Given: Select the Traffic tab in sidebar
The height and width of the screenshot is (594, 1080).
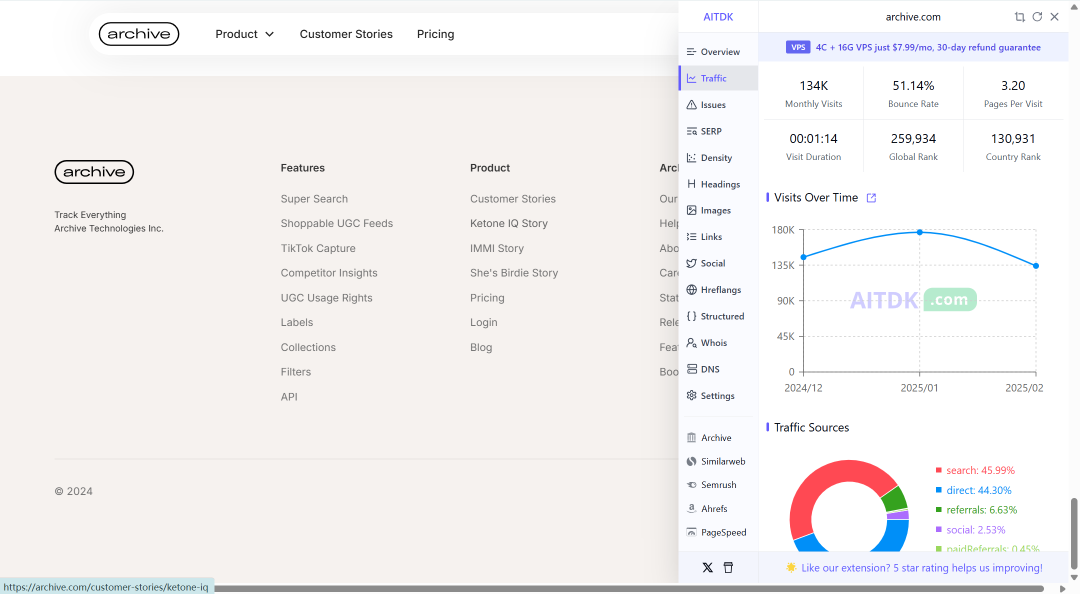Looking at the screenshot, I should click(x=718, y=78).
